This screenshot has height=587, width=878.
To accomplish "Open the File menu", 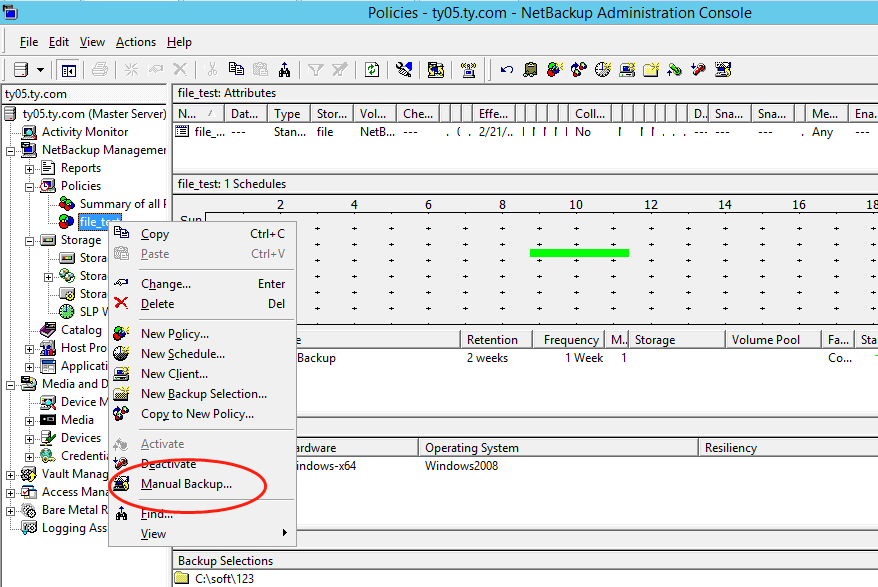I will [29, 42].
